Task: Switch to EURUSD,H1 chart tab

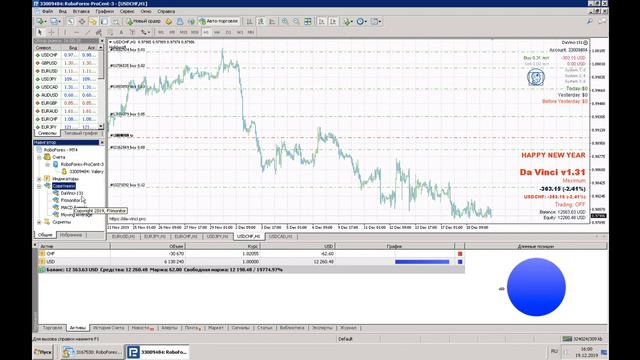Action: (x=123, y=237)
